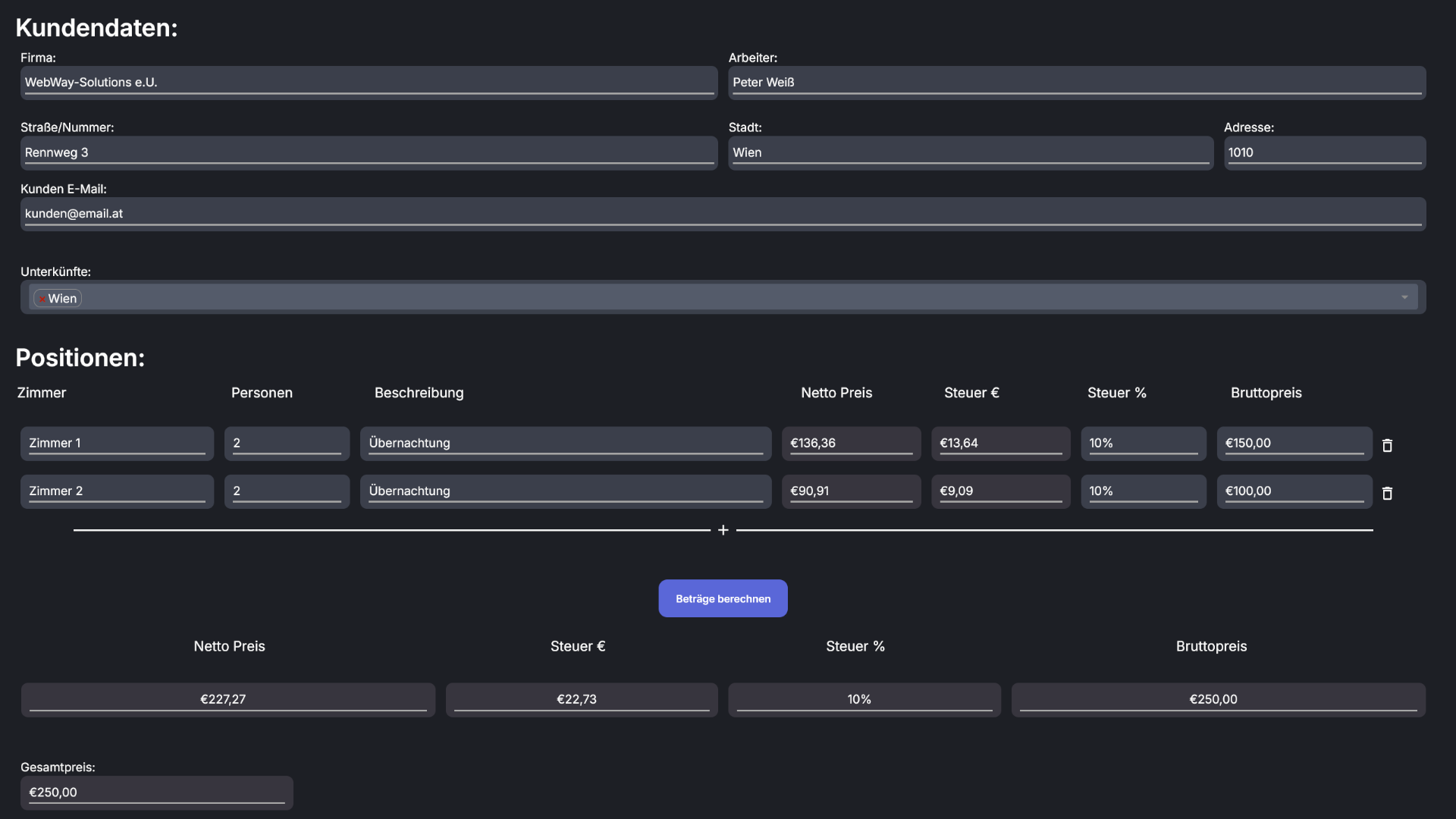Edit the €100,00 Bruttopreis field
The width and height of the screenshot is (1456, 819).
[x=1294, y=491]
